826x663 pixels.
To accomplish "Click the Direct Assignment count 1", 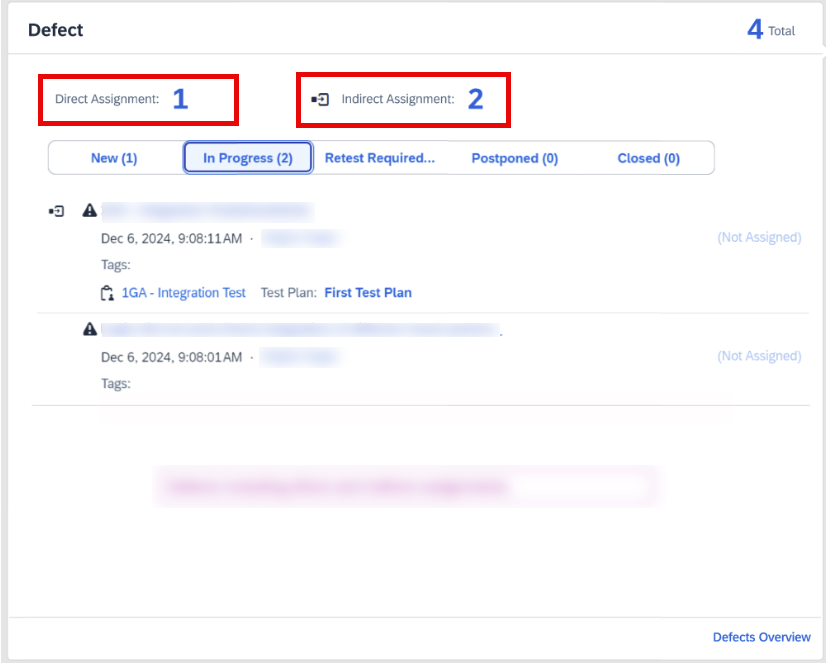I will tap(180, 99).
